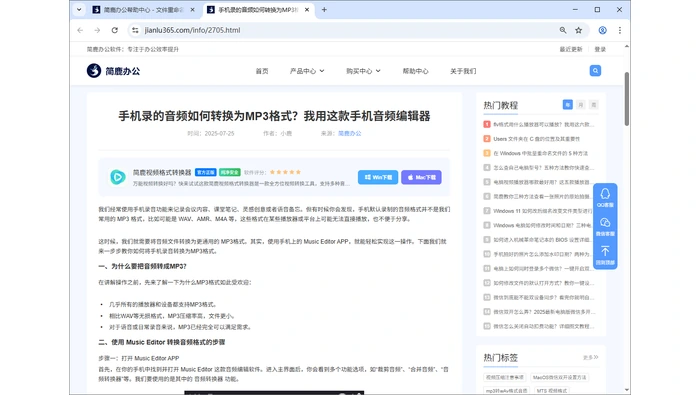Open a new tab with plus button
Viewport: 700px width, 395px height.
point(324,9)
